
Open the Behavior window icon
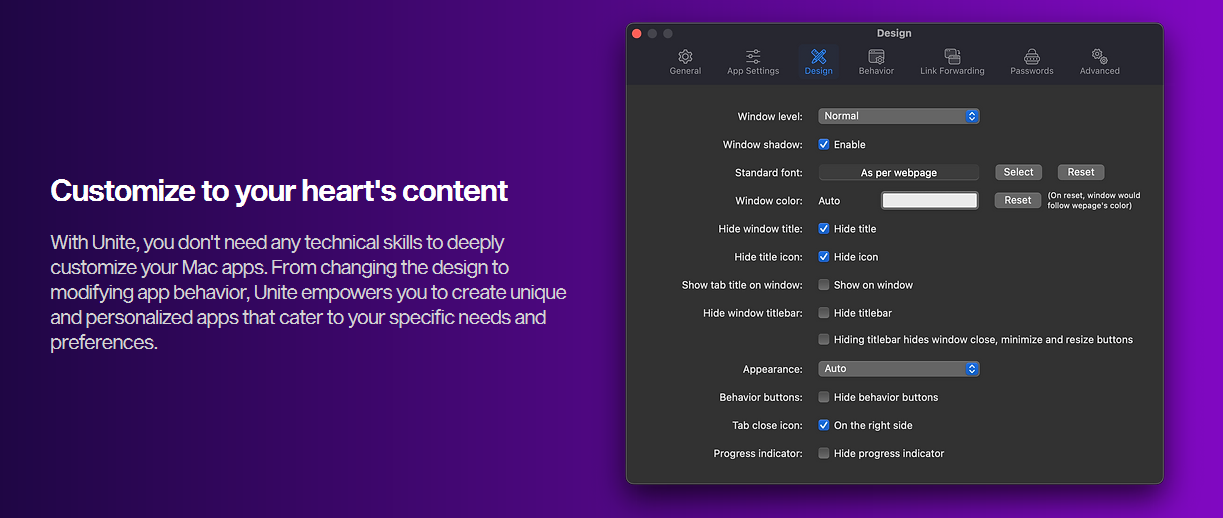tap(876, 57)
